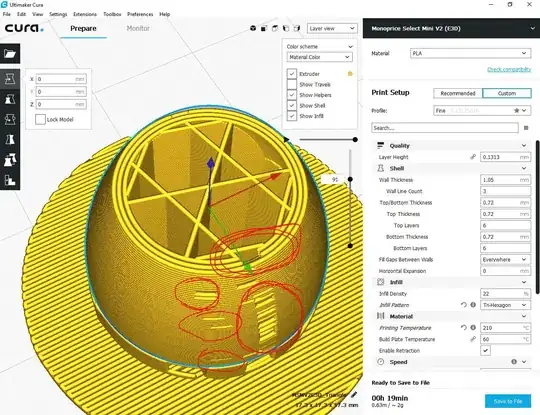The width and height of the screenshot is (540, 415).
Task: Click the settings Search field
Action: pyautogui.click(x=445, y=128)
